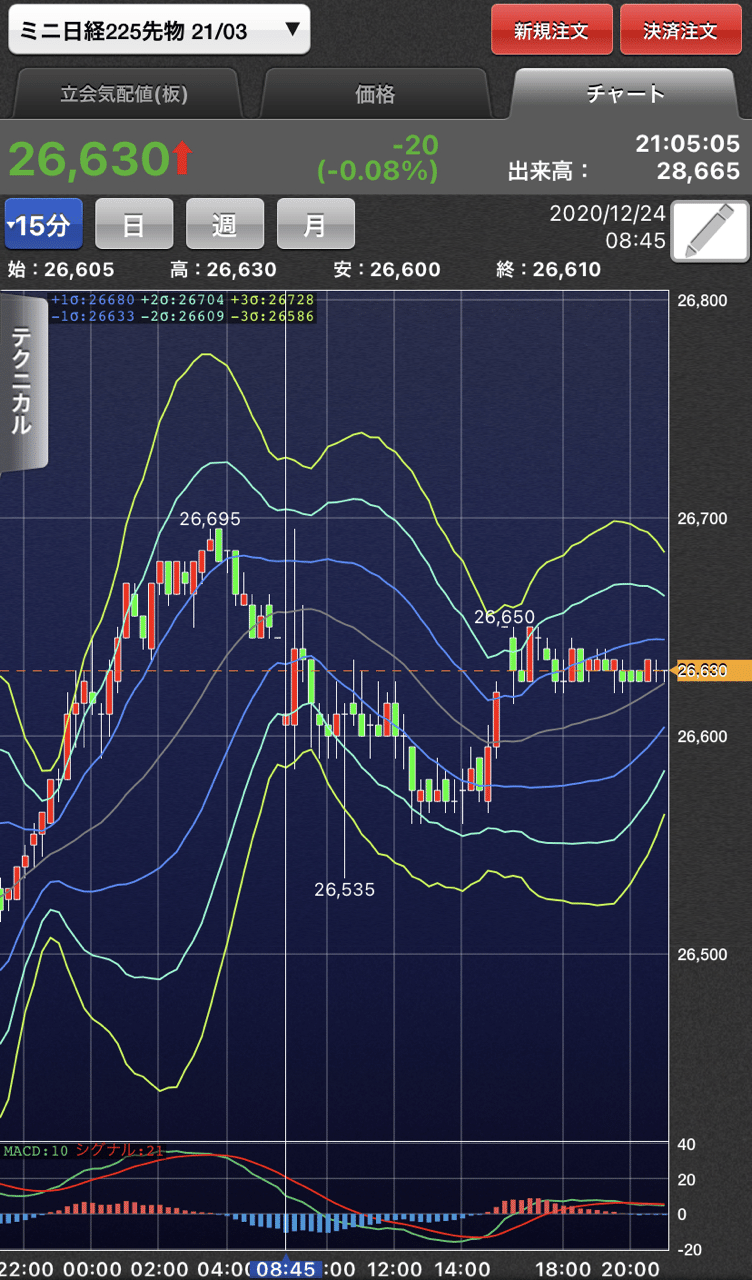Click the red up arrow beside price

tap(181, 159)
